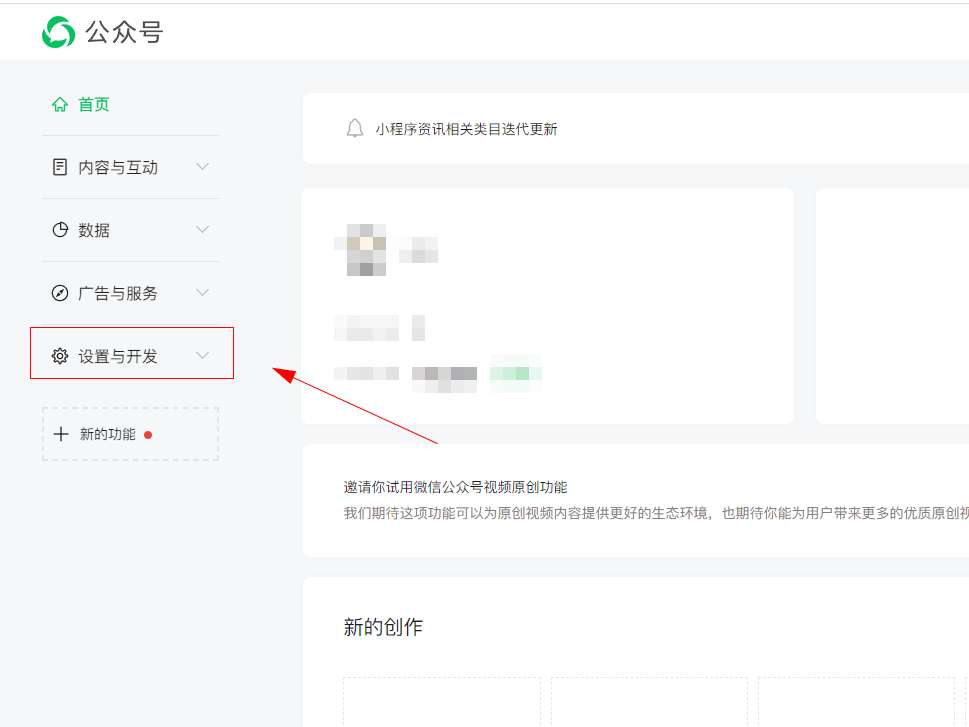
Task: Click the 公众号 title text
Action: pos(124,32)
